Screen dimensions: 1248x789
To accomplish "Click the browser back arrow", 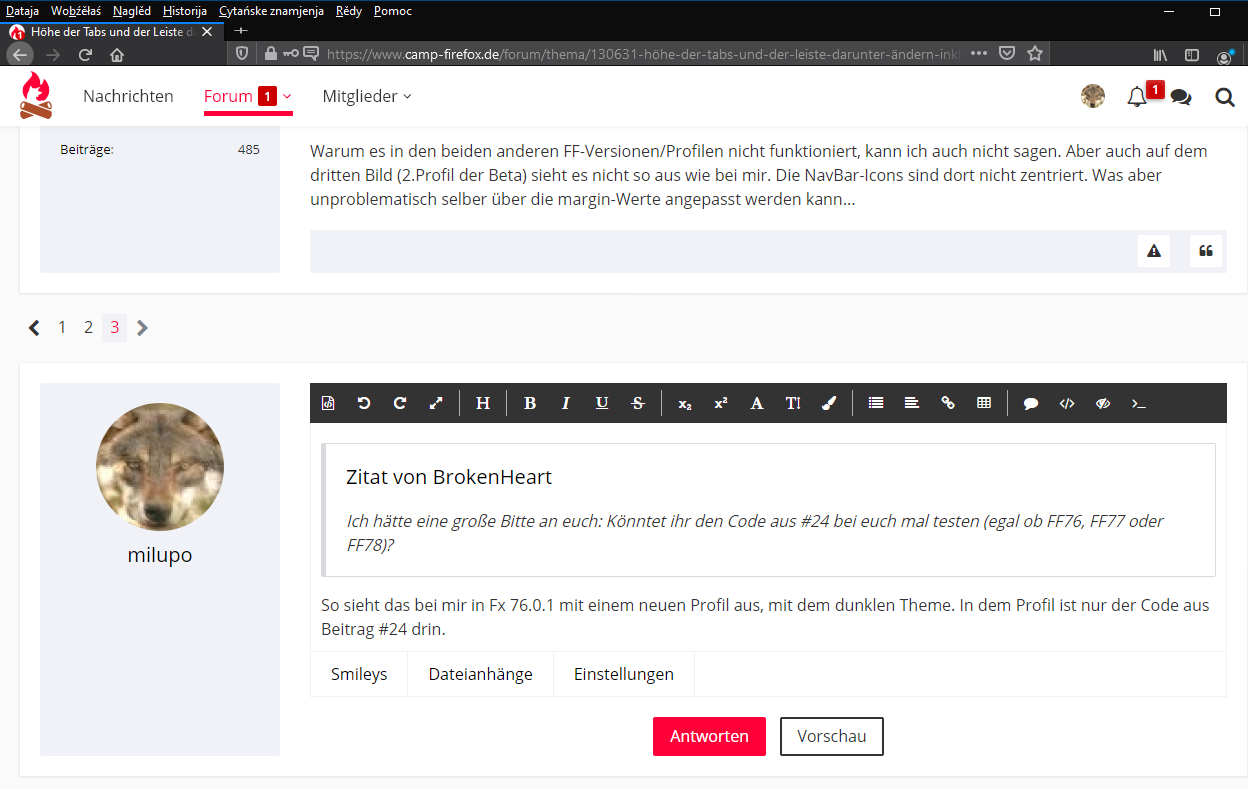I will point(20,54).
